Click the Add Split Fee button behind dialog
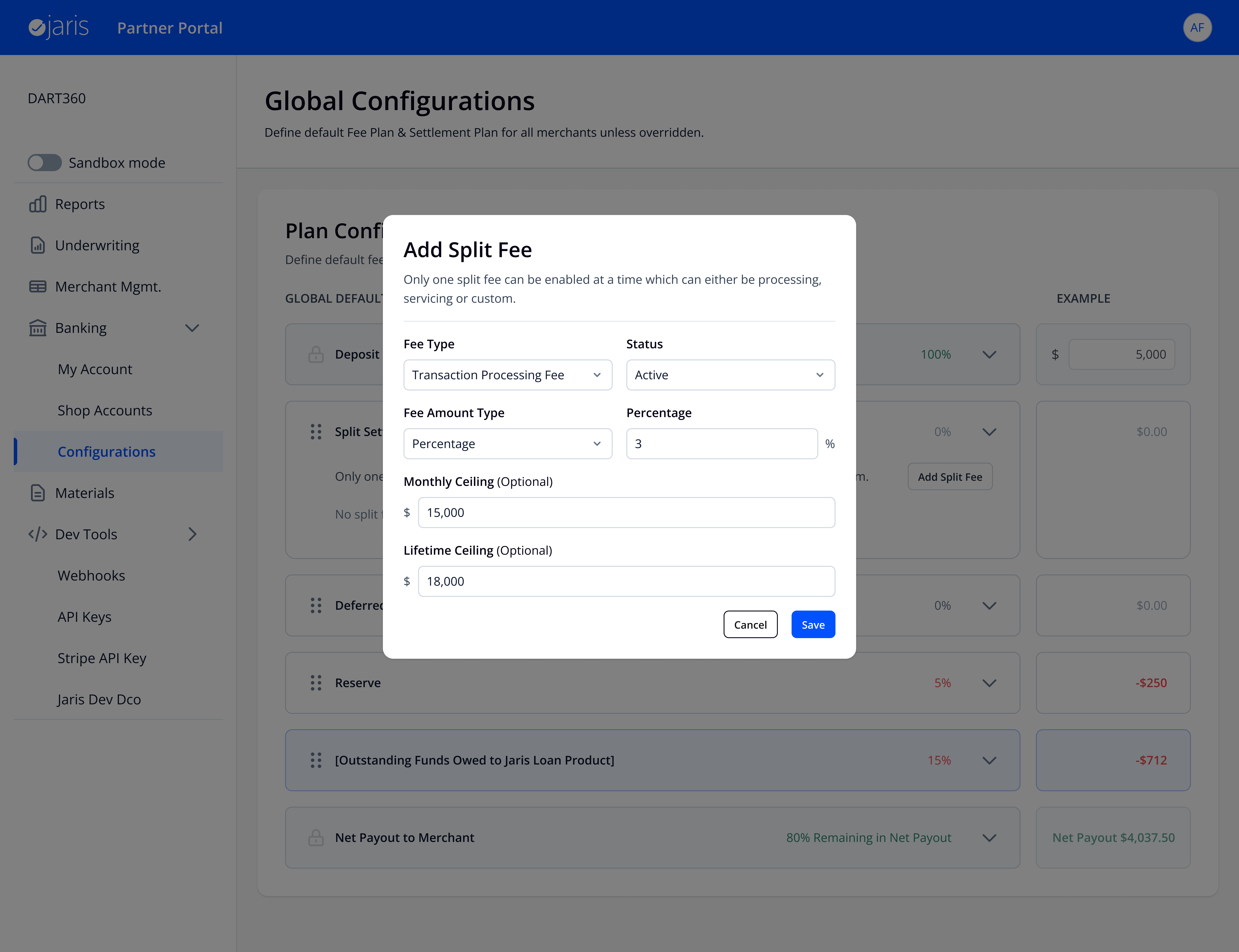This screenshot has height=952, width=1239. (x=950, y=477)
